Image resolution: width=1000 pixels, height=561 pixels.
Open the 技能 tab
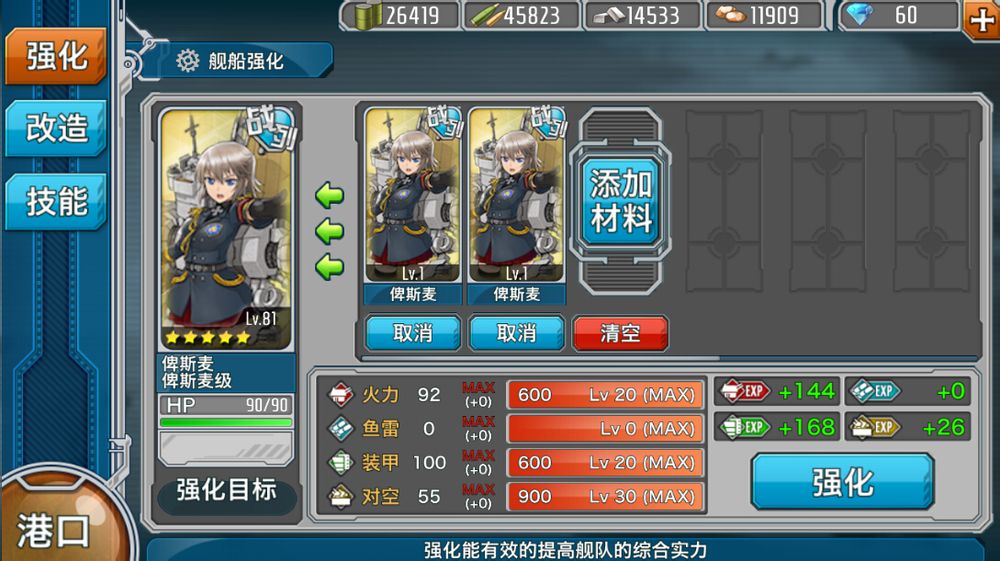click(x=56, y=201)
